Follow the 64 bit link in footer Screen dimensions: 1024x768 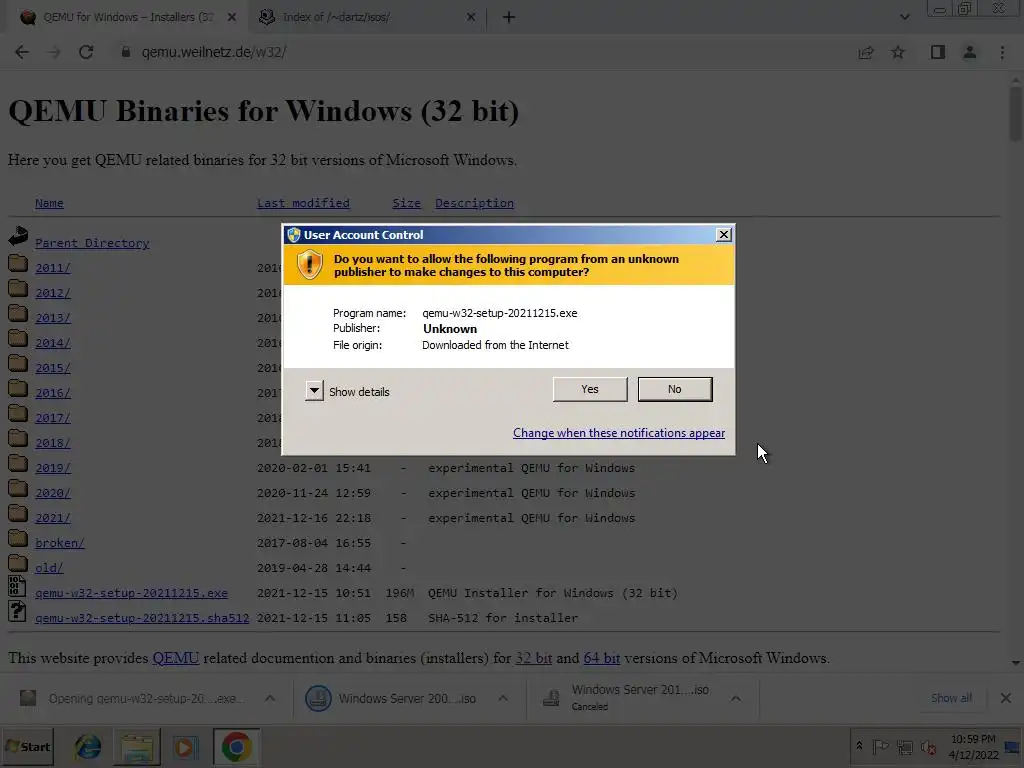pyautogui.click(x=601, y=658)
